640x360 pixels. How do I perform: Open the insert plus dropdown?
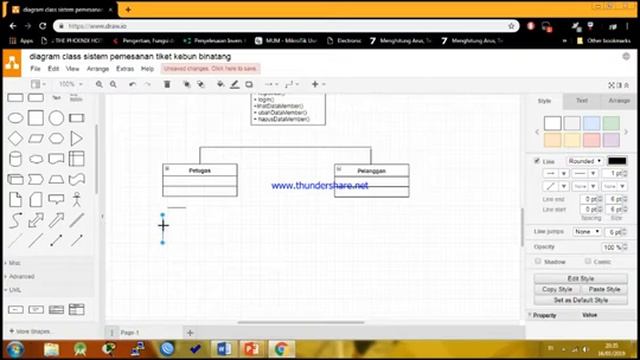click(x=318, y=84)
